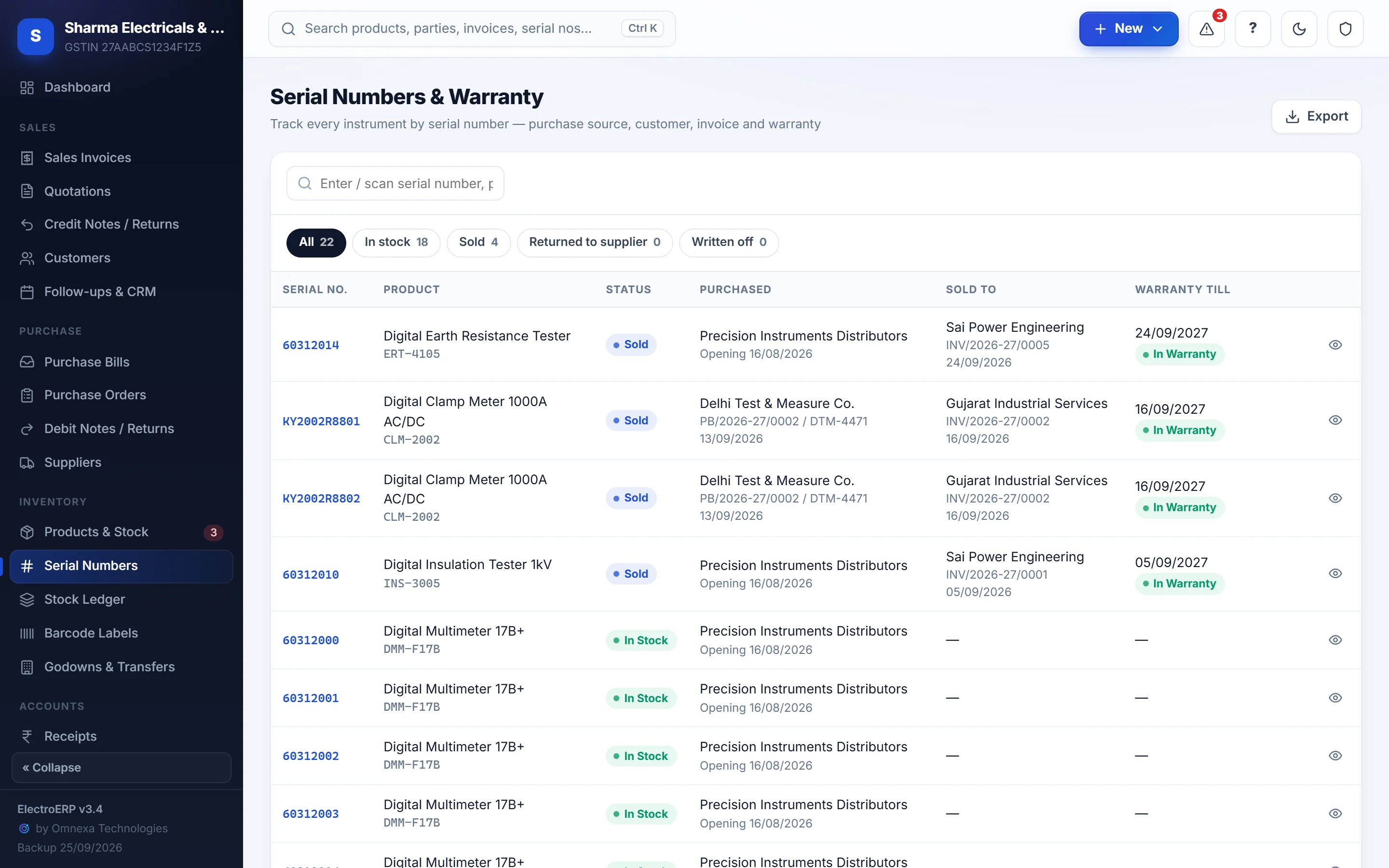Collapse the sidebar
This screenshot has height=868, width=1389.
[x=121, y=768]
